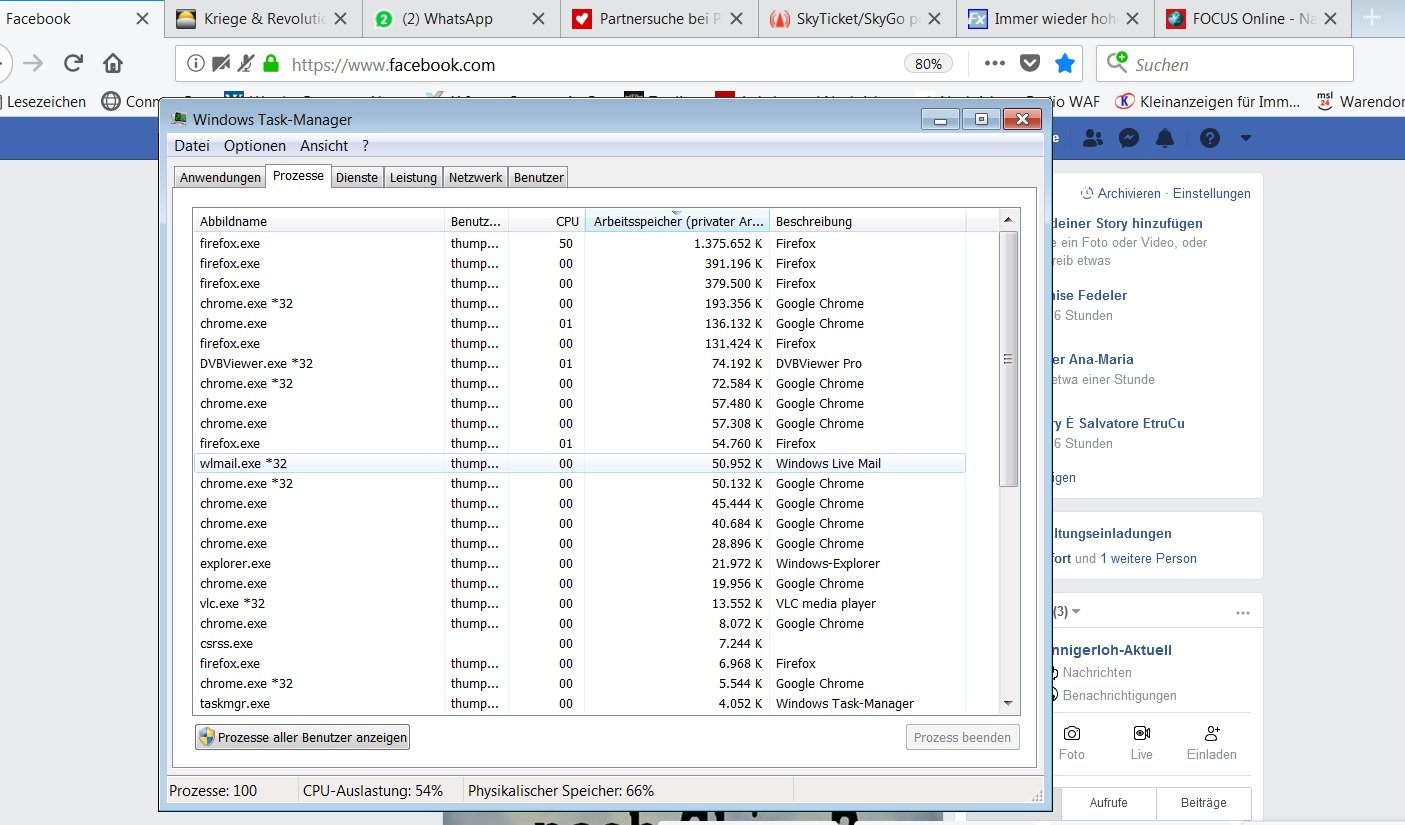
Task: Expand Facebook account dropdown arrow
Action: 1246,138
